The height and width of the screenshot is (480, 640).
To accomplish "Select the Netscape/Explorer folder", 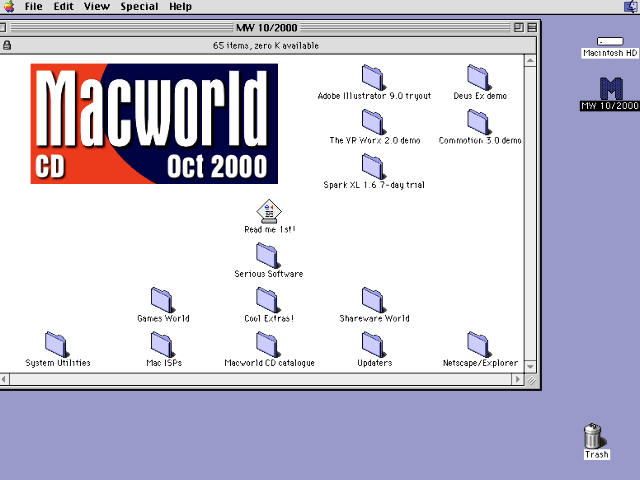I will (x=478, y=344).
